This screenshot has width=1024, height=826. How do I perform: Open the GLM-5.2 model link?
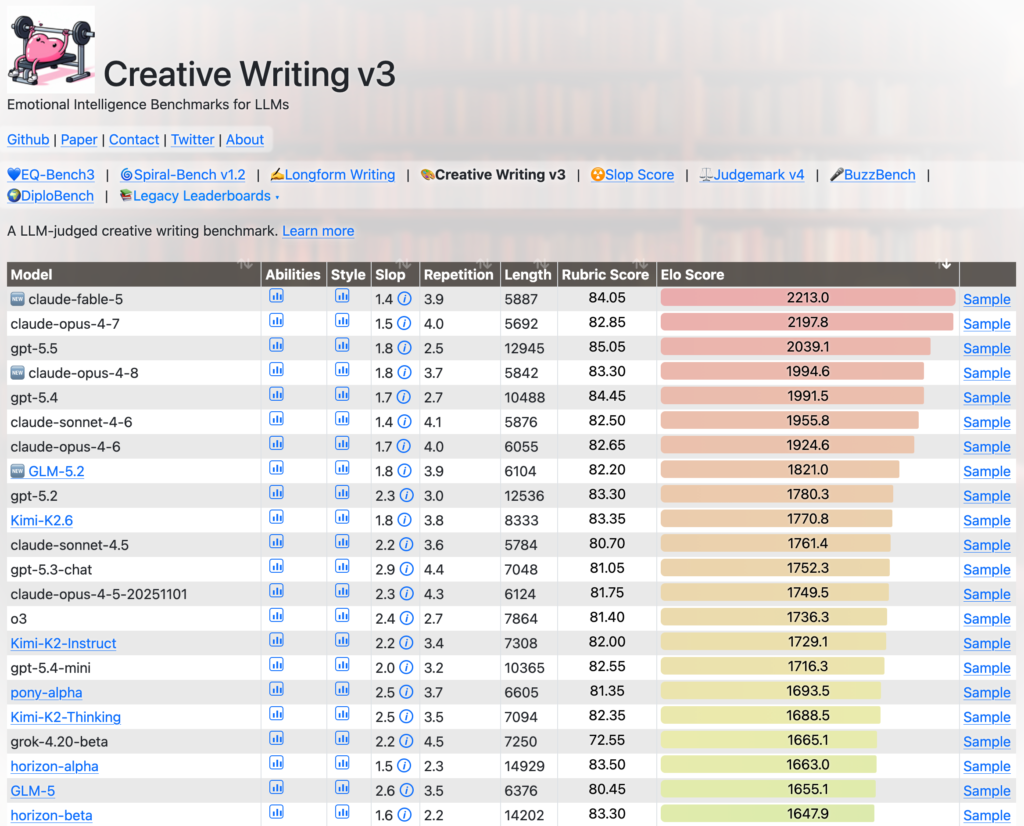click(x=56, y=471)
